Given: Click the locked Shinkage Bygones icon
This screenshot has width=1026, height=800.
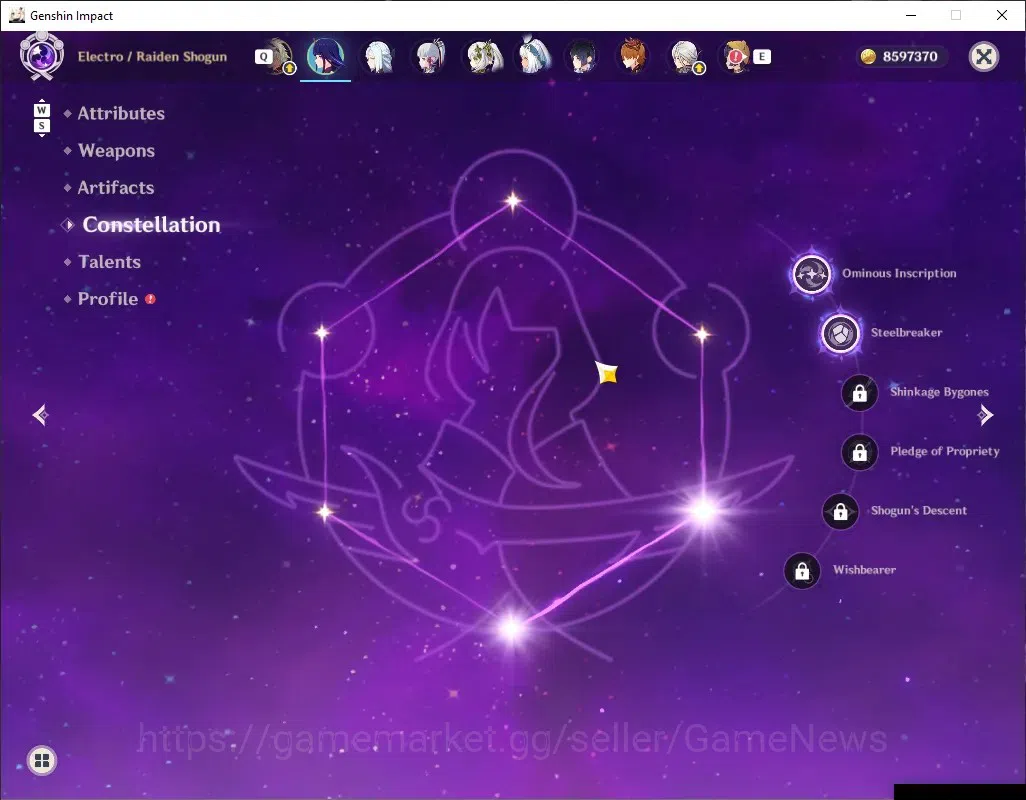Looking at the screenshot, I should [859, 392].
